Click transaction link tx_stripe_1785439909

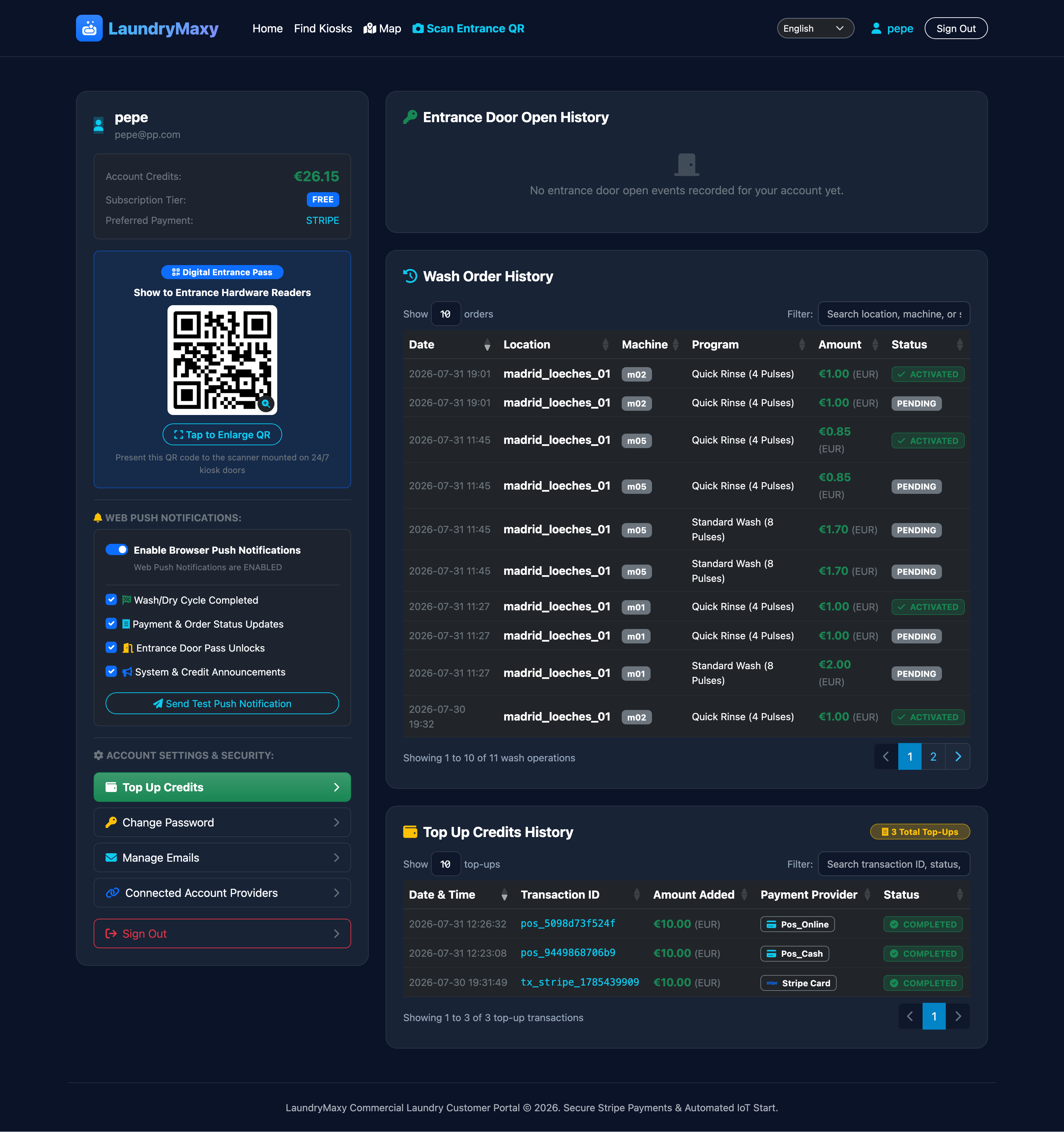[x=579, y=982]
